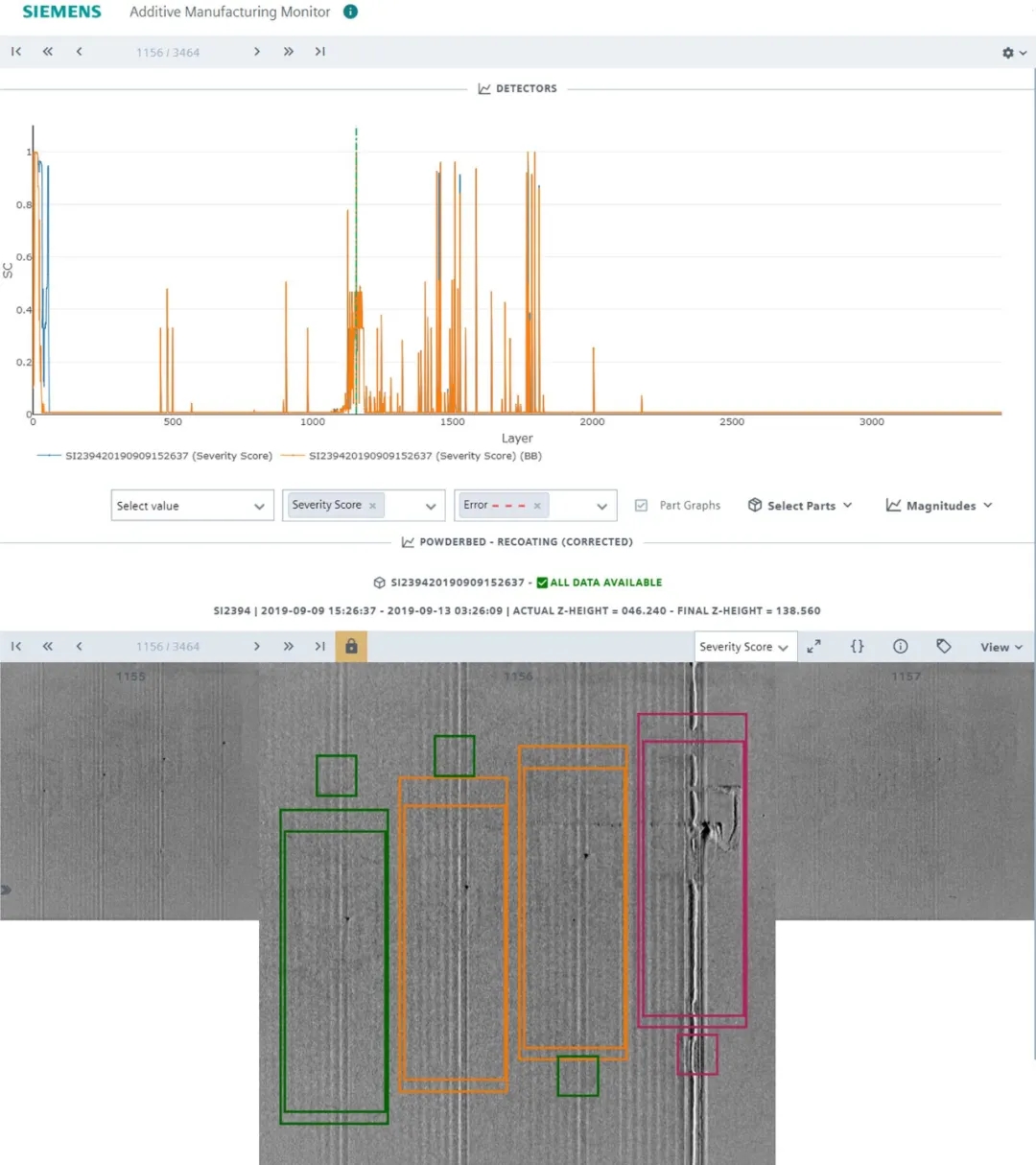Viewport: 1036px width, 1165px height.
Task: Toggle blue Severity Score legend entry
Action: coord(154,456)
